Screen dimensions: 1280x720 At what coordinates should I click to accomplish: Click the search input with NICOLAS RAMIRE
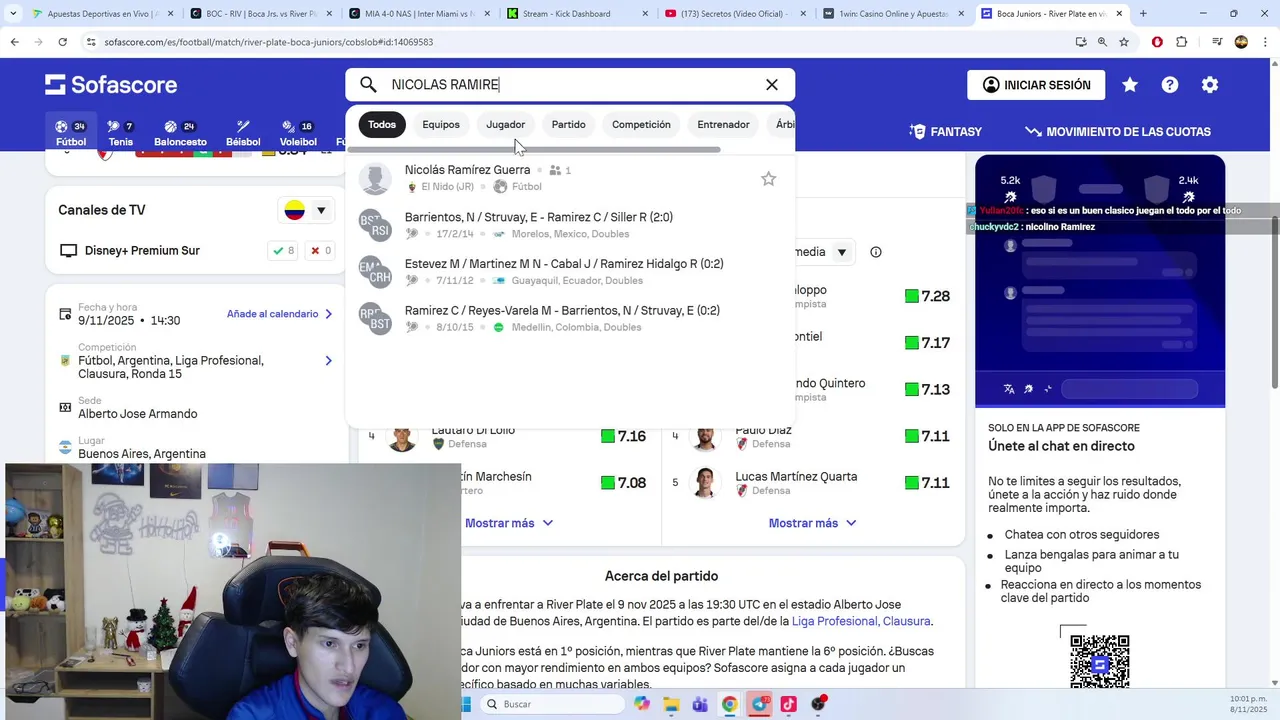coord(570,85)
